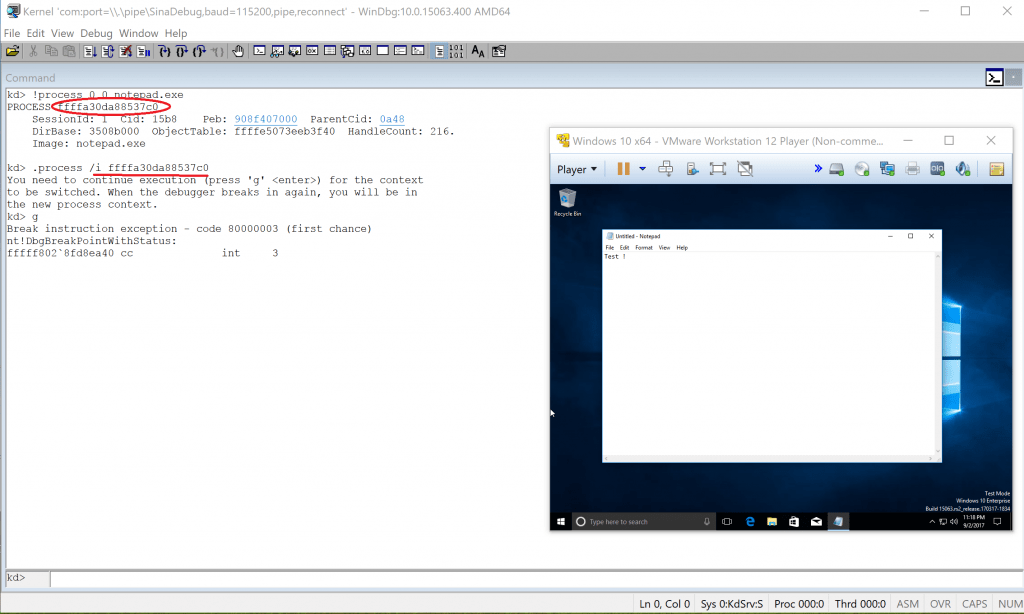Open Edge from the guest taskbar
Image resolution: width=1024 pixels, height=614 pixels.
750,521
